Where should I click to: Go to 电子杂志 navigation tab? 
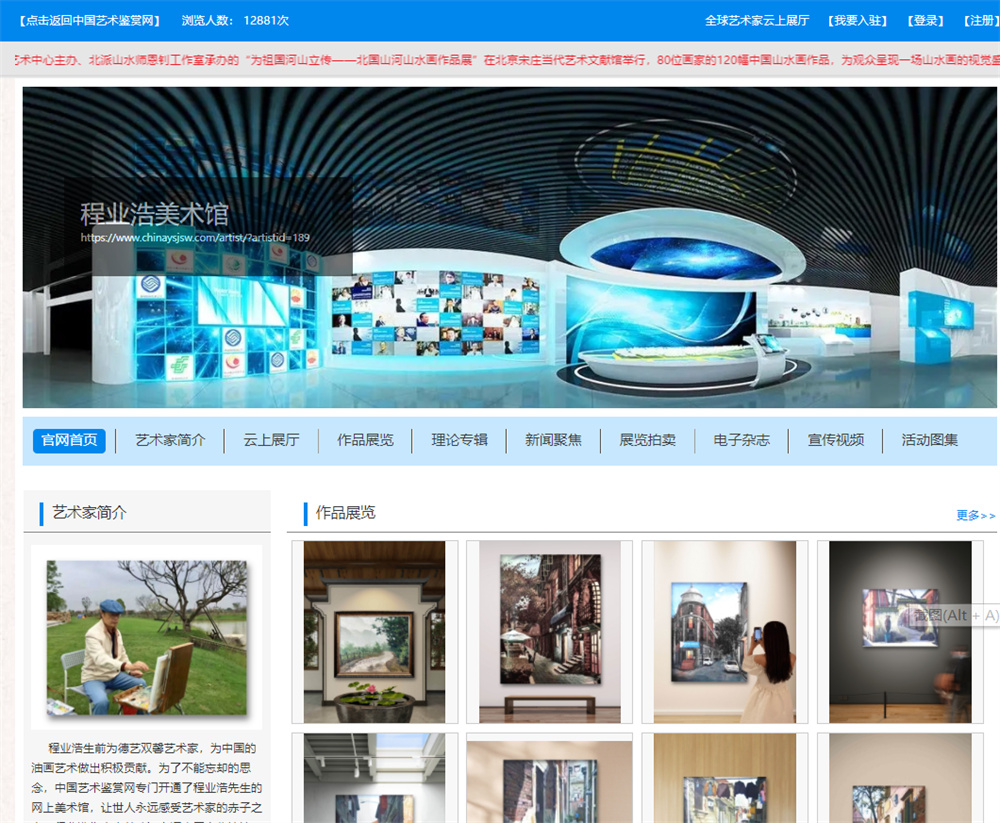tap(741, 440)
